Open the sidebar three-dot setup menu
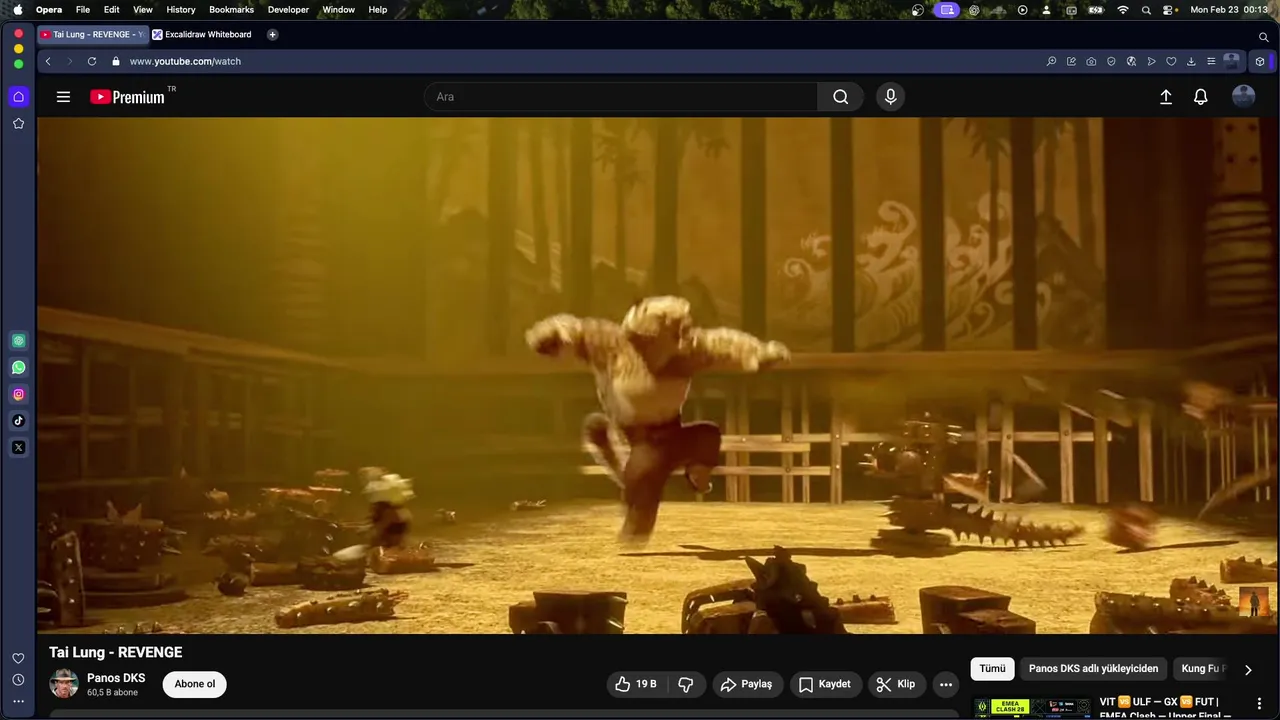The height and width of the screenshot is (720, 1280). [18, 701]
